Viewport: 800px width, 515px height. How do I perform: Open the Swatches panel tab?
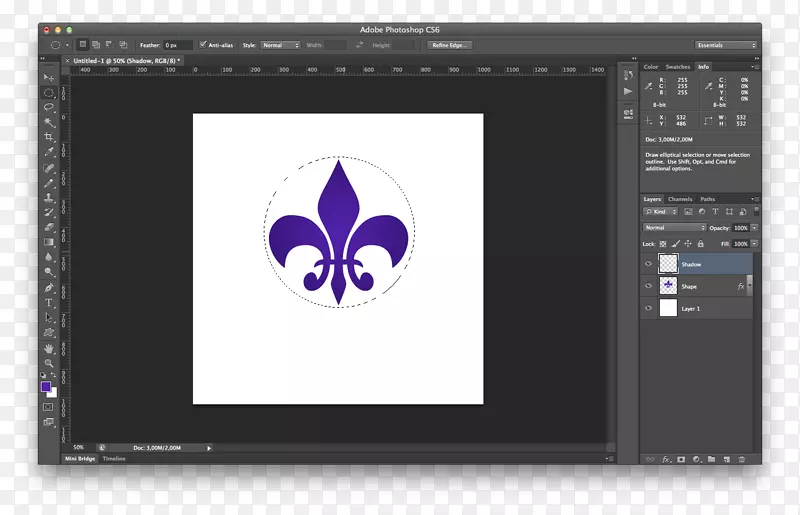[x=677, y=67]
